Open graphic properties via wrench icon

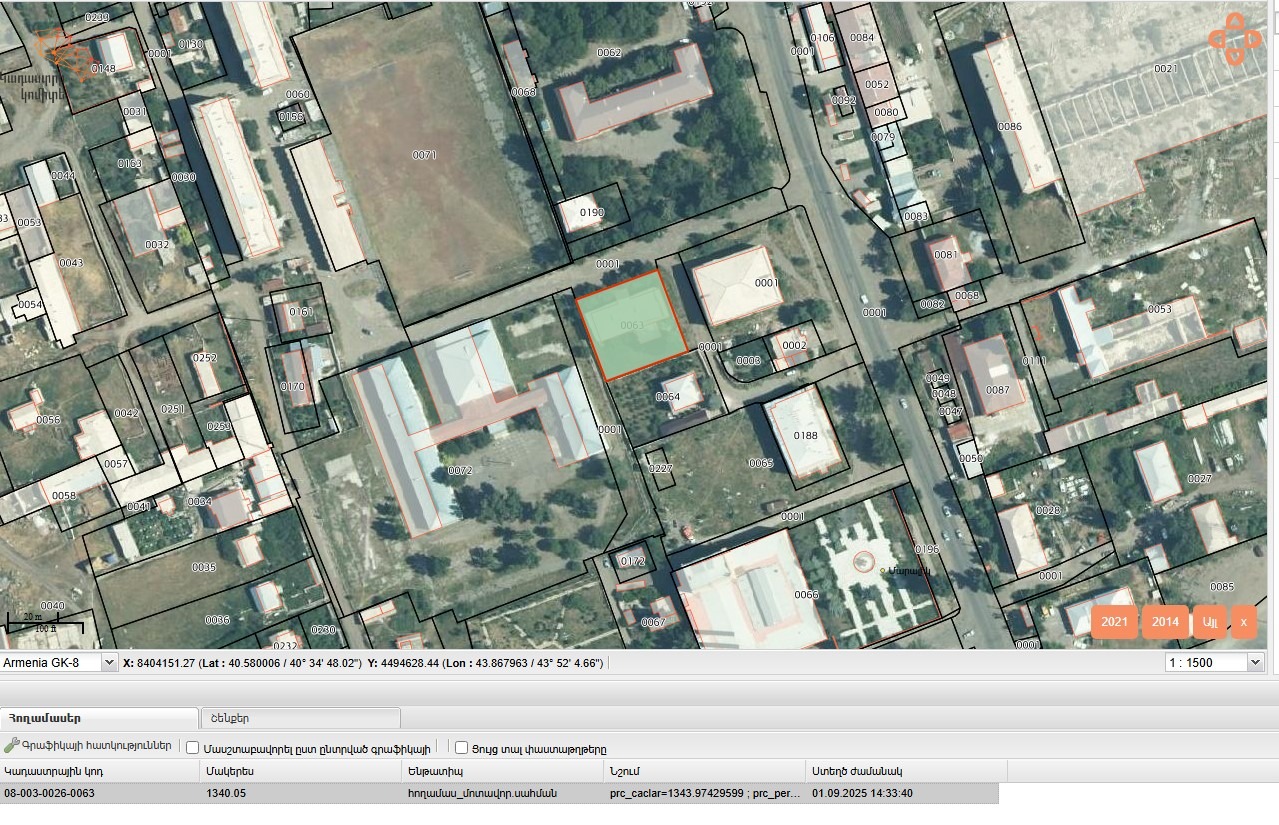(12, 746)
